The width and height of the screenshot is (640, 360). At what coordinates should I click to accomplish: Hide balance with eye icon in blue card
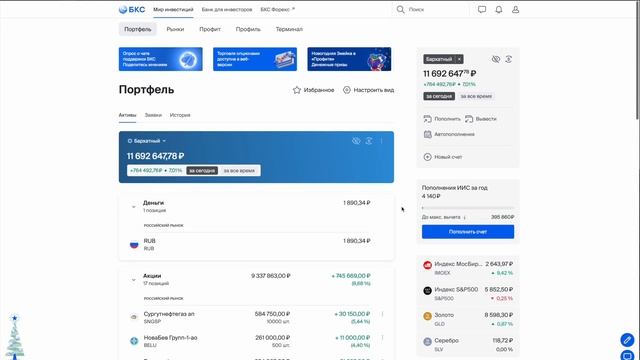(x=356, y=141)
